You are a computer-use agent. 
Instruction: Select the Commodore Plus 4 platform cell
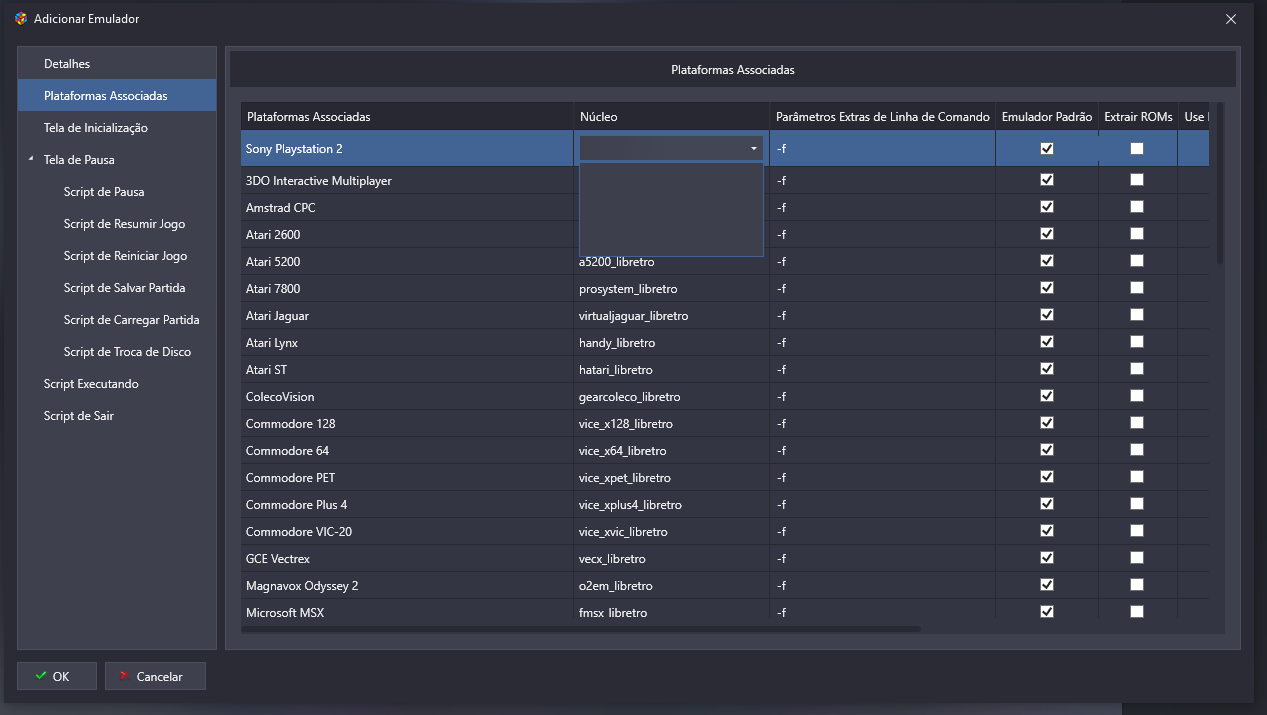coord(407,504)
